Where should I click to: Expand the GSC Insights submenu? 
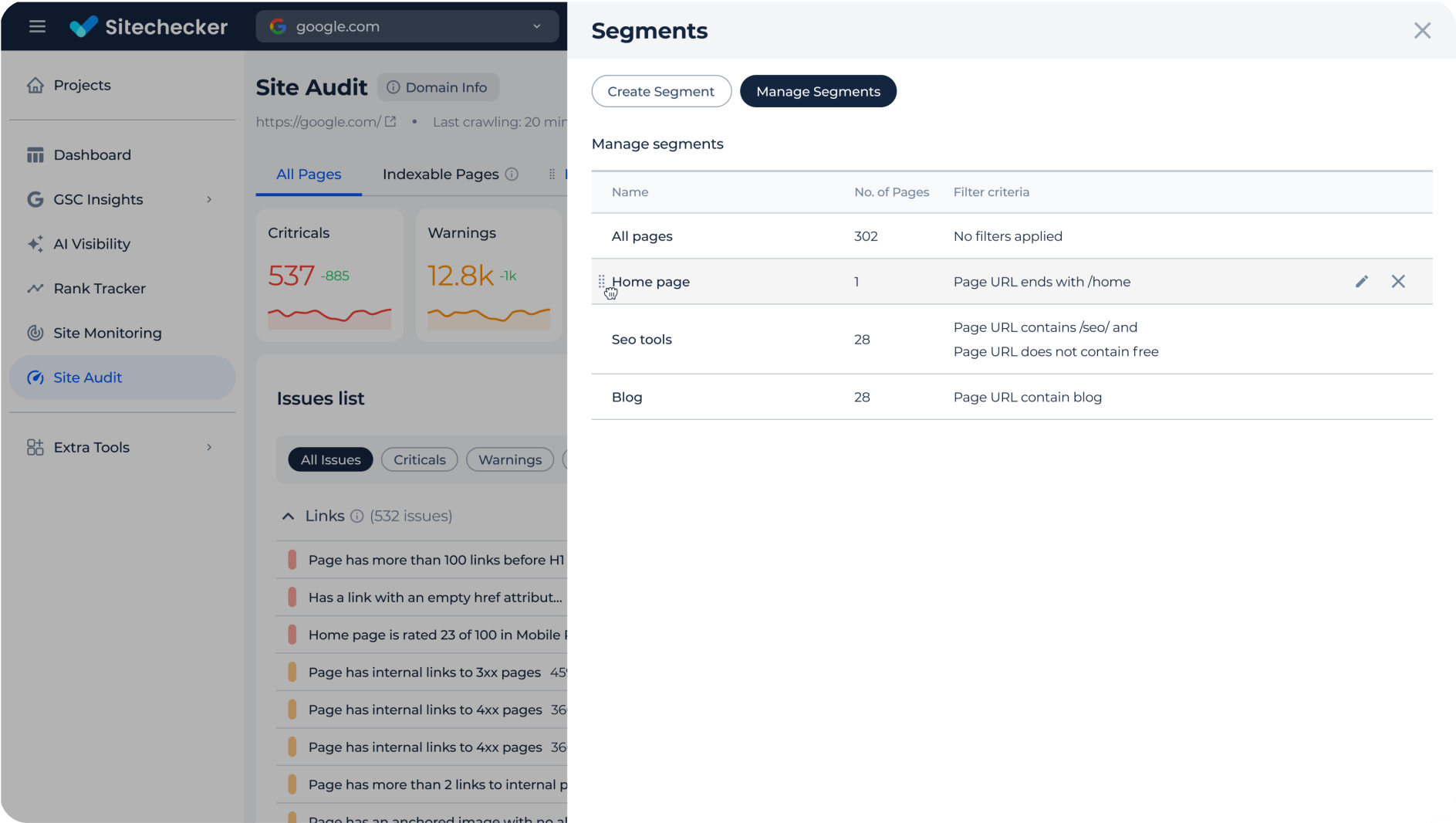209,200
